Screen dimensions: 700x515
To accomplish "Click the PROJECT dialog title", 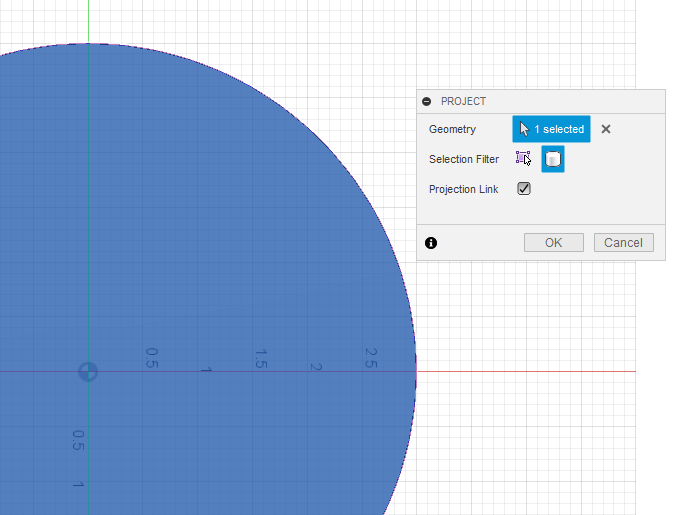I will click(x=463, y=101).
